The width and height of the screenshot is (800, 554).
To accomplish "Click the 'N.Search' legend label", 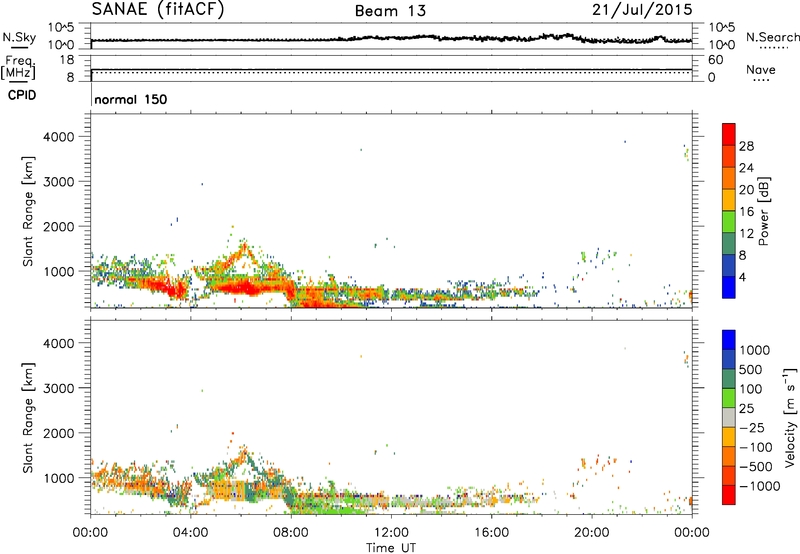I will coord(772,37).
